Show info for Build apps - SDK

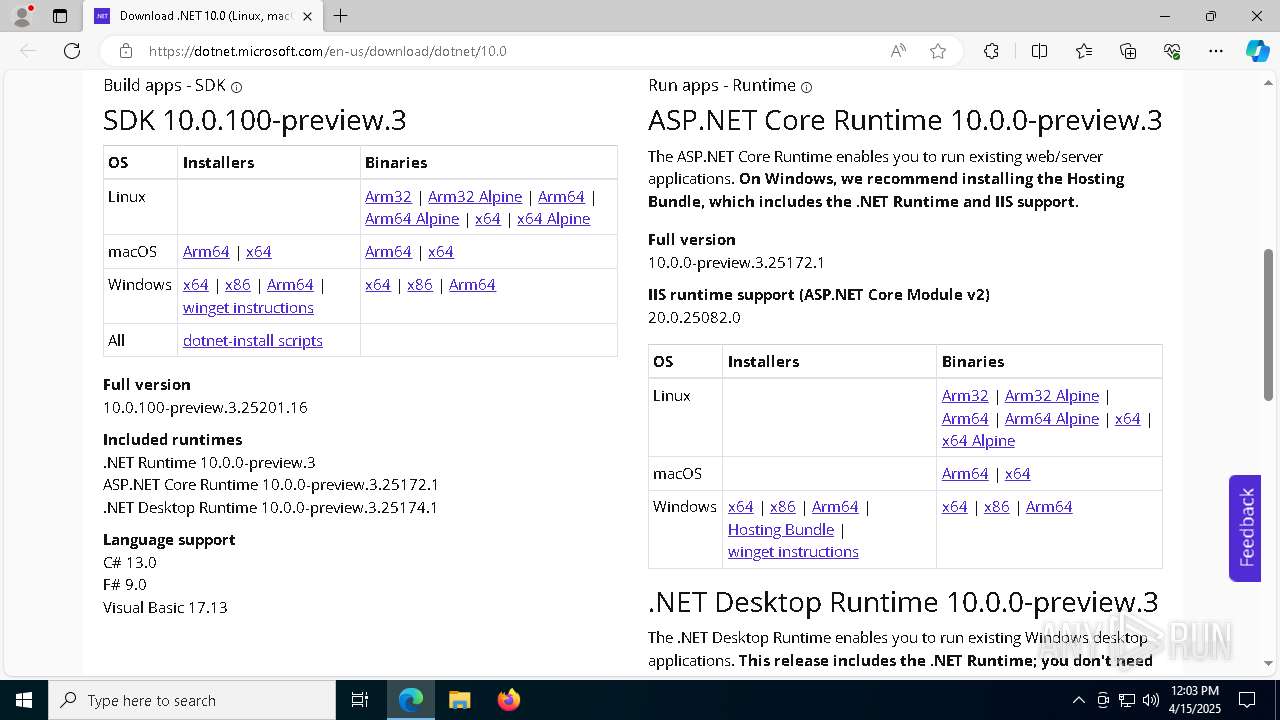[236, 87]
